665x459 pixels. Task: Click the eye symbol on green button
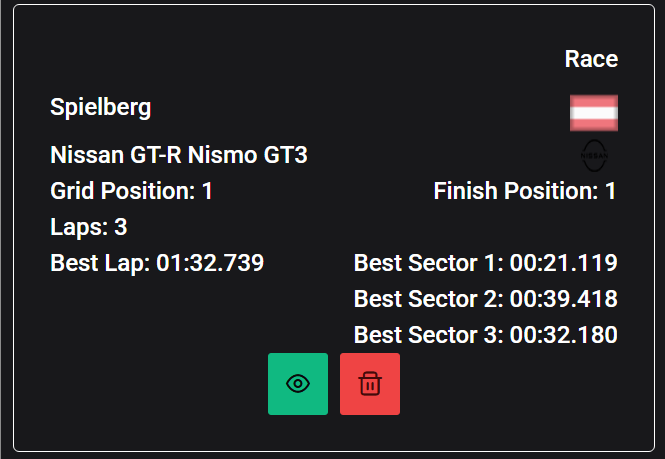click(298, 384)
